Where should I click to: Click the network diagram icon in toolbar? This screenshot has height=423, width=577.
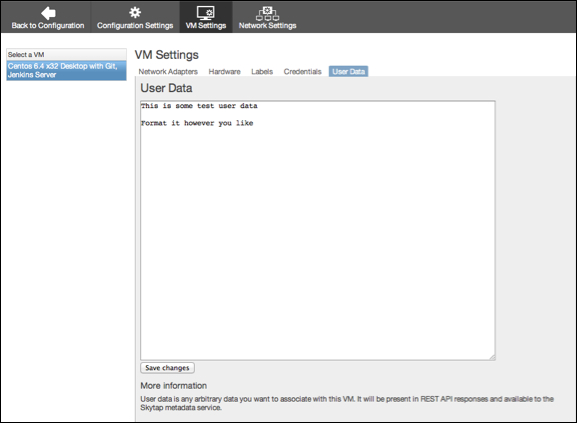[268, 13]
